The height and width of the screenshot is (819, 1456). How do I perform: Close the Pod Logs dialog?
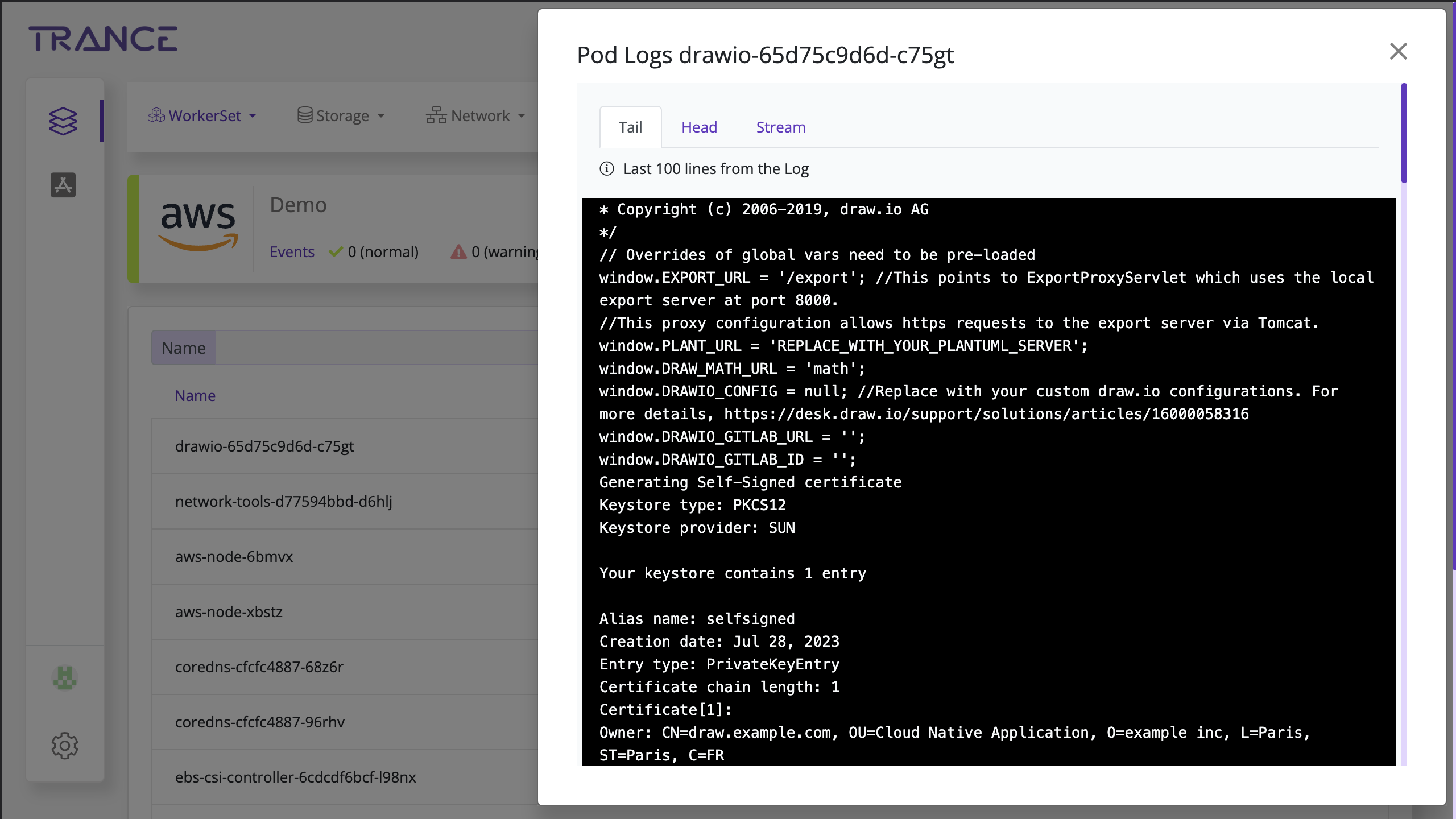pyautogui.click(x=1398, y=52)
